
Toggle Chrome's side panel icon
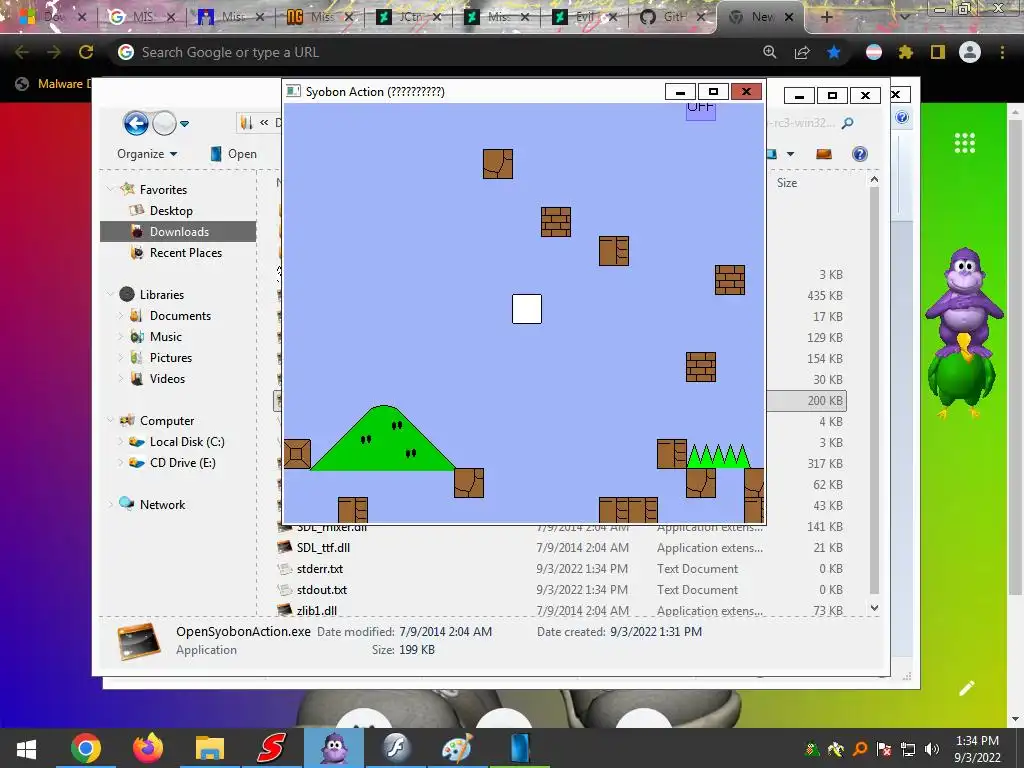coord(938,52)
